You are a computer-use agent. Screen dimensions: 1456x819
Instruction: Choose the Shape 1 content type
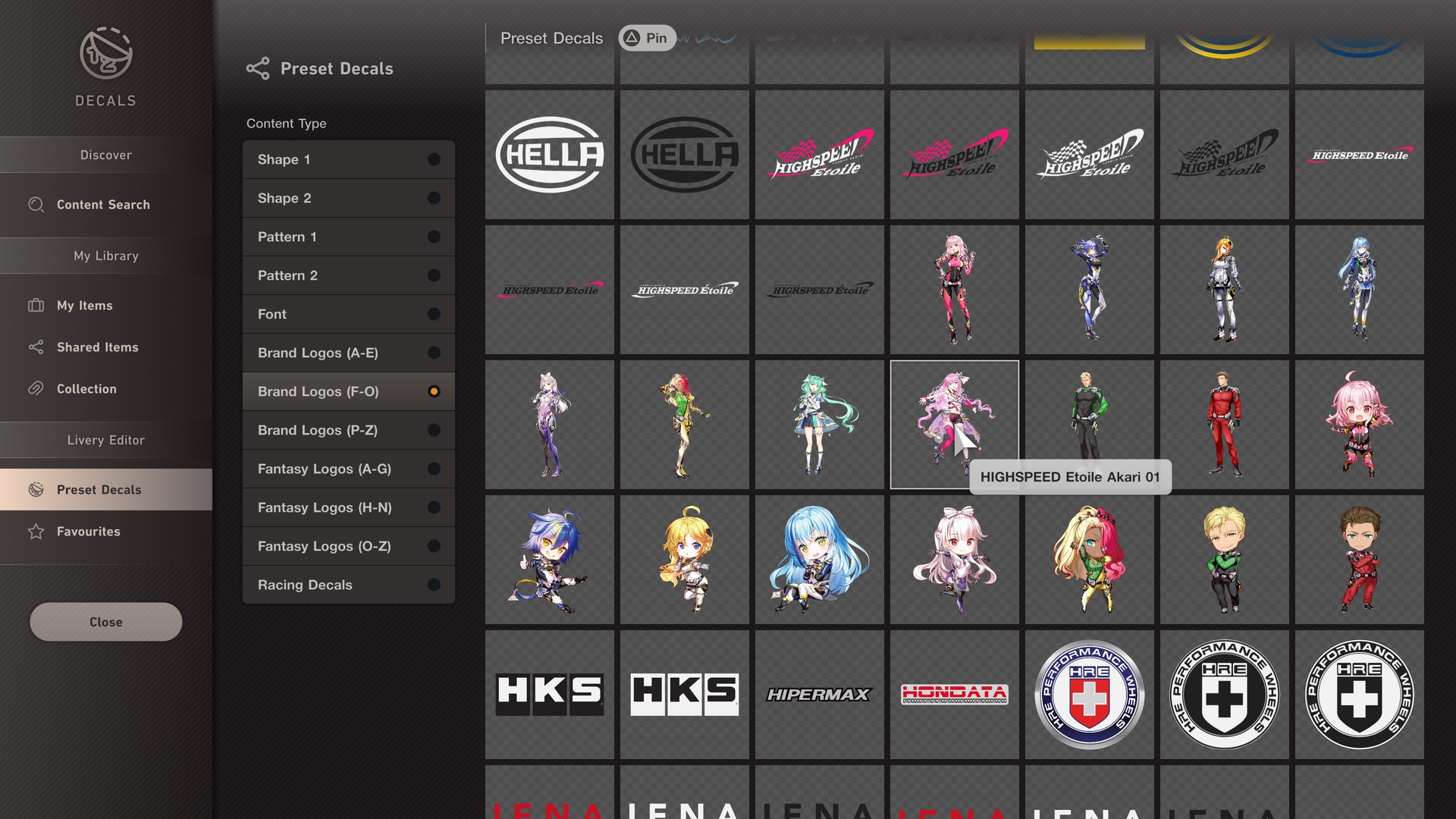tap(347, 159)
